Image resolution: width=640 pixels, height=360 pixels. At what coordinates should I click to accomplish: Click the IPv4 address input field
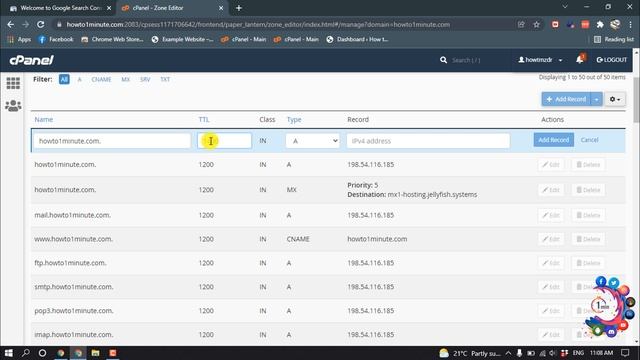click(x=428, y=141)
